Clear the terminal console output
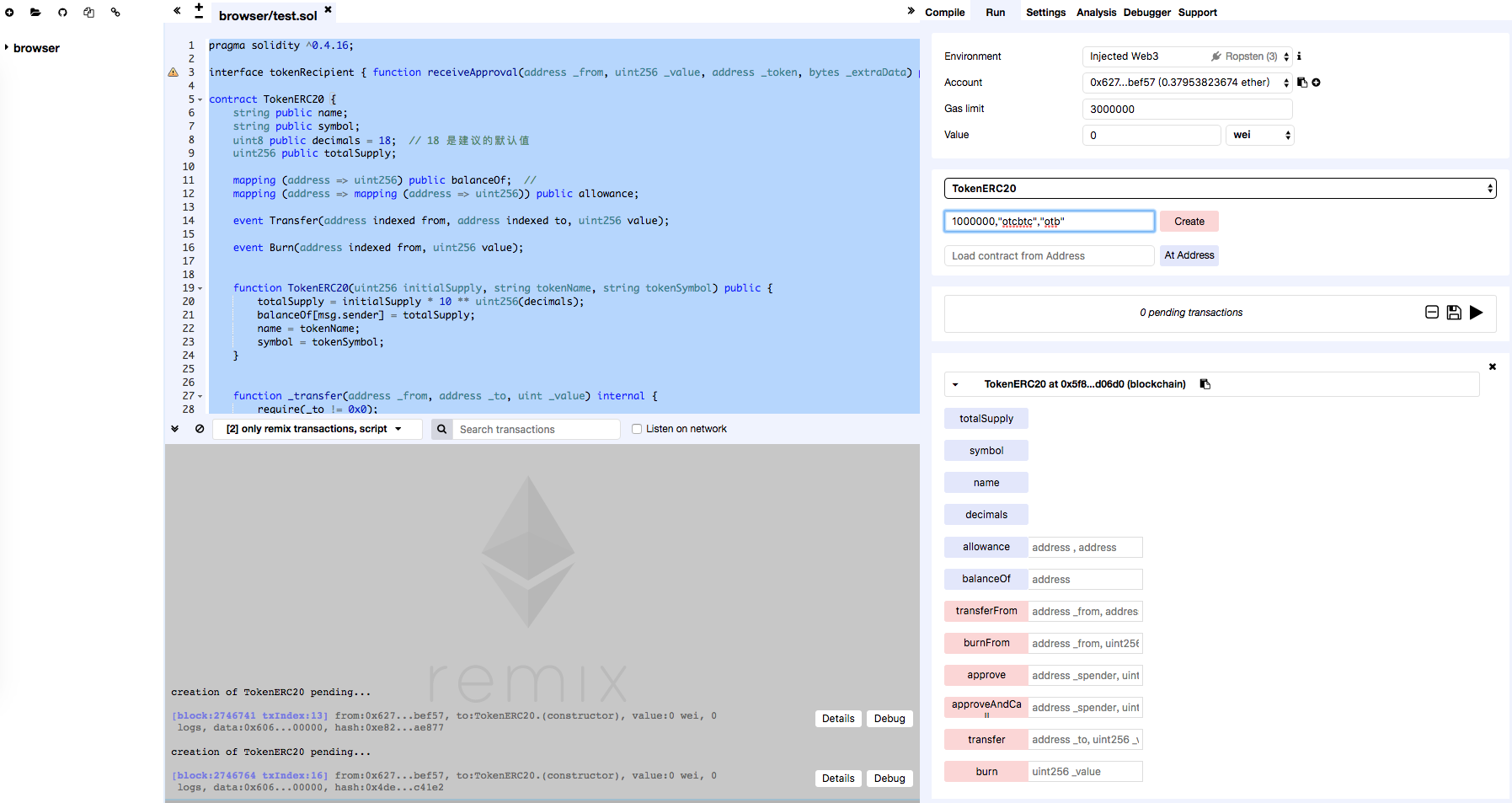 [200, 429]
